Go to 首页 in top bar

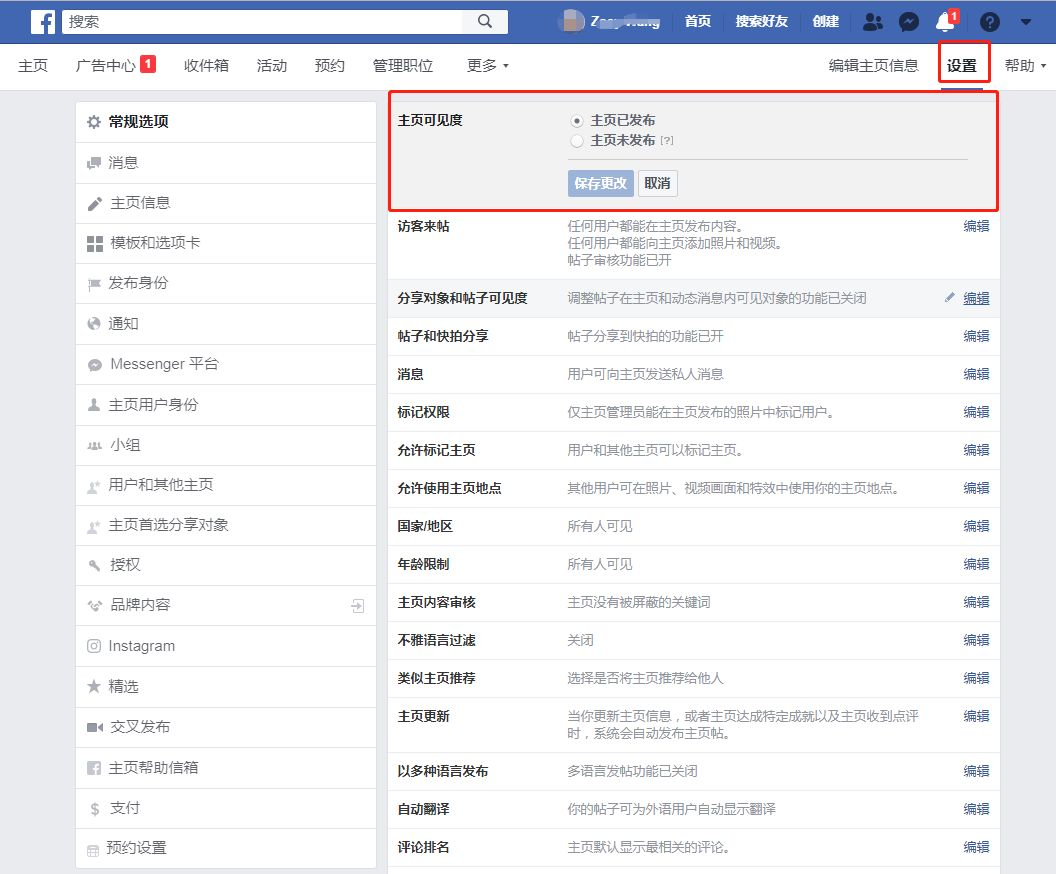pyautogui.click(x=698, y=22)
